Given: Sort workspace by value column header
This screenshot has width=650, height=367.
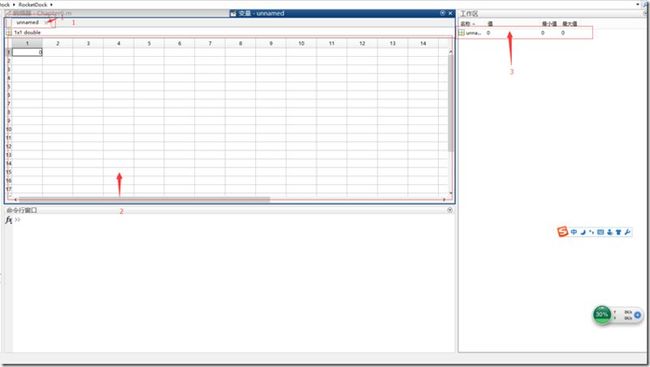Looking at the screenshot, I should [x=490, y=24].
